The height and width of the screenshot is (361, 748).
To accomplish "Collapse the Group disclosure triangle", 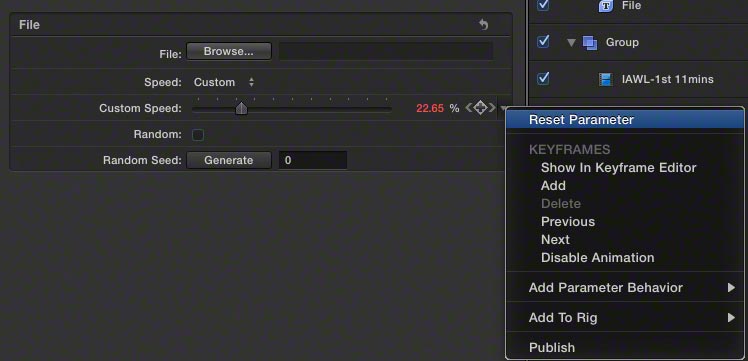I will pos(571,43).
